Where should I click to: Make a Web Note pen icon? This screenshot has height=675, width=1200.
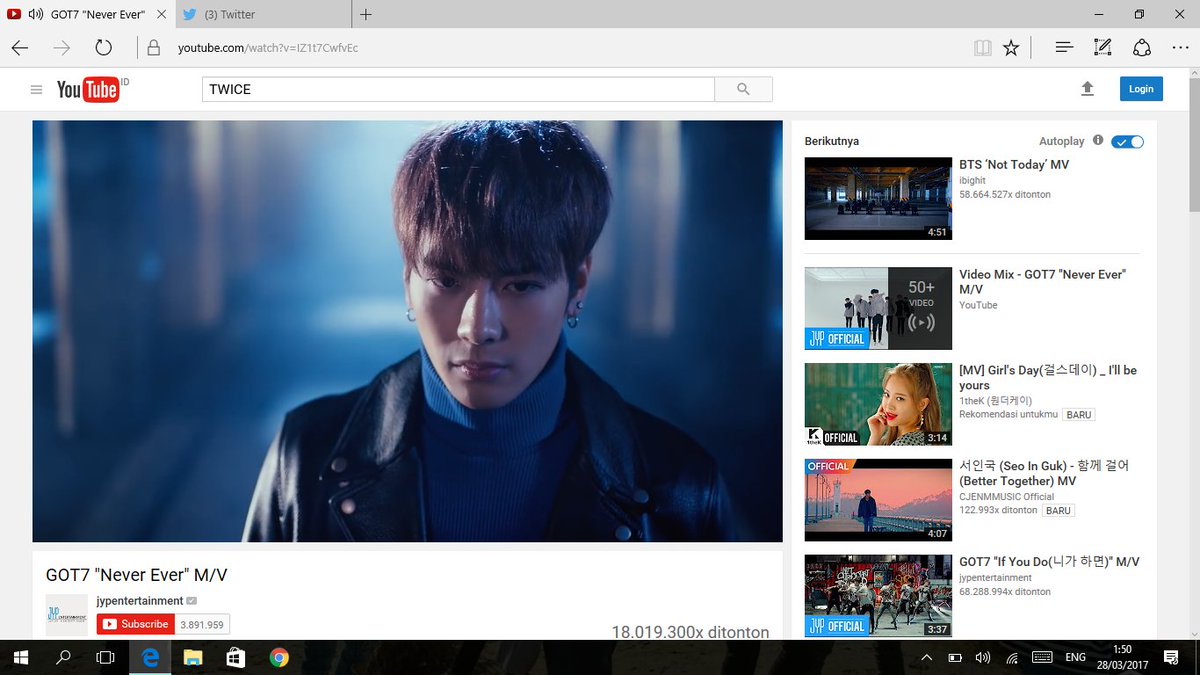click(1102, 47)
